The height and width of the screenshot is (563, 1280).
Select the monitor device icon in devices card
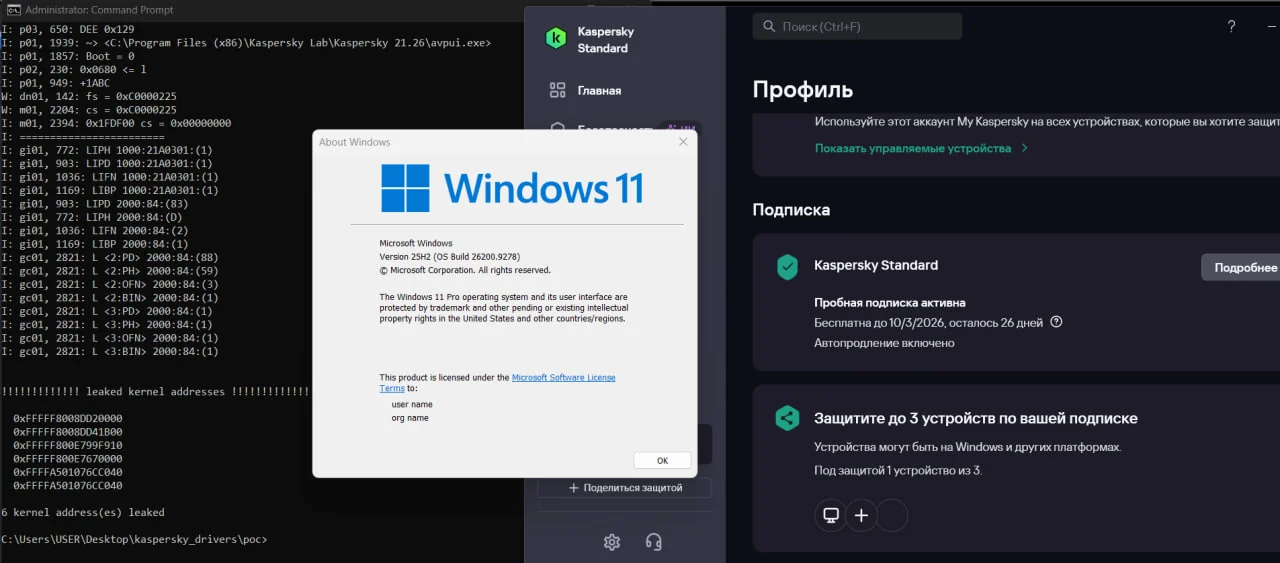(x=830, y=515)
